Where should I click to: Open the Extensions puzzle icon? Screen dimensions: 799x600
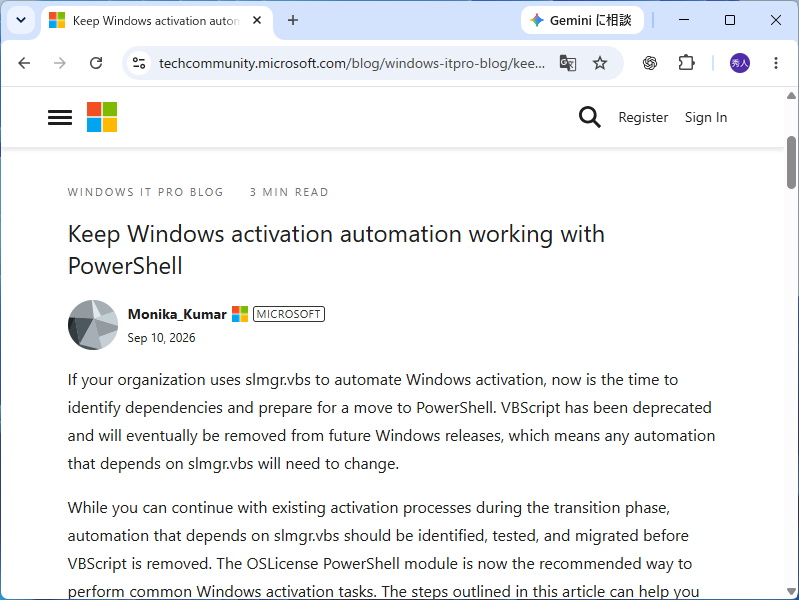pyautogui.click(x=686, y=63)
